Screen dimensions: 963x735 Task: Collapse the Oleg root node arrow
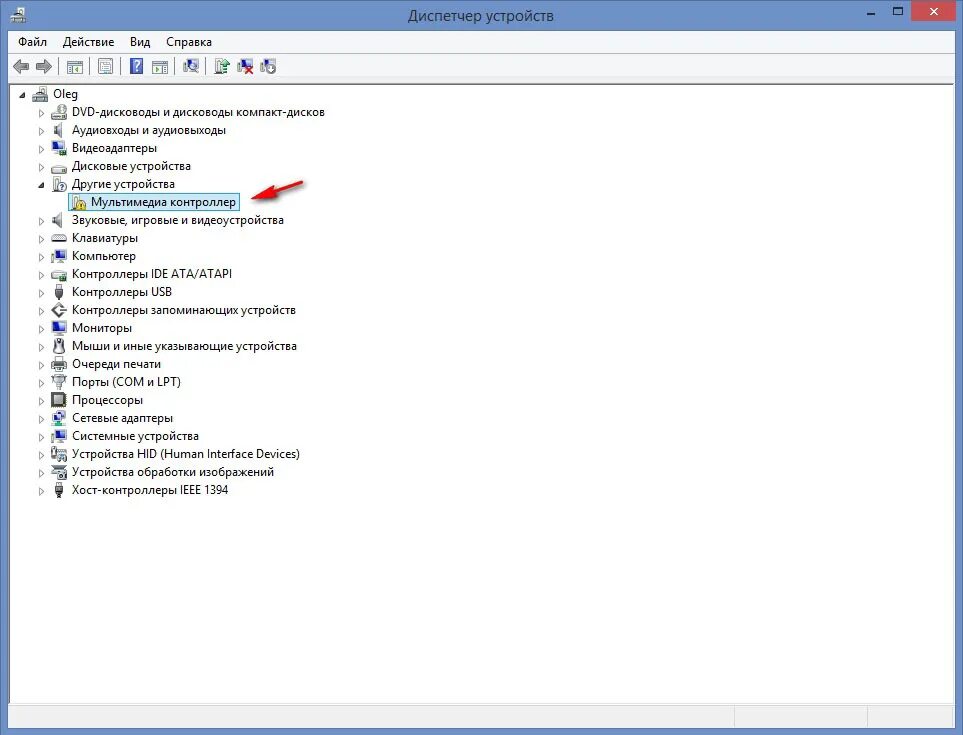23,95
